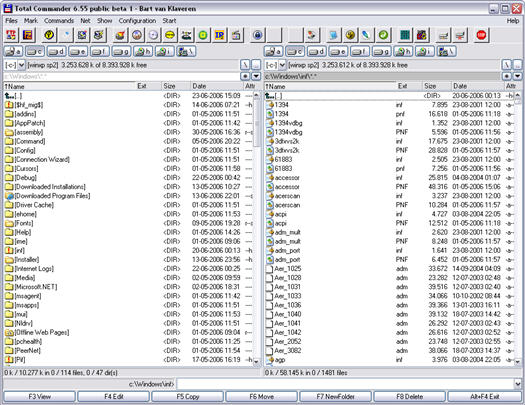Click the blue feather toolbar icon

tap(367, 35)
